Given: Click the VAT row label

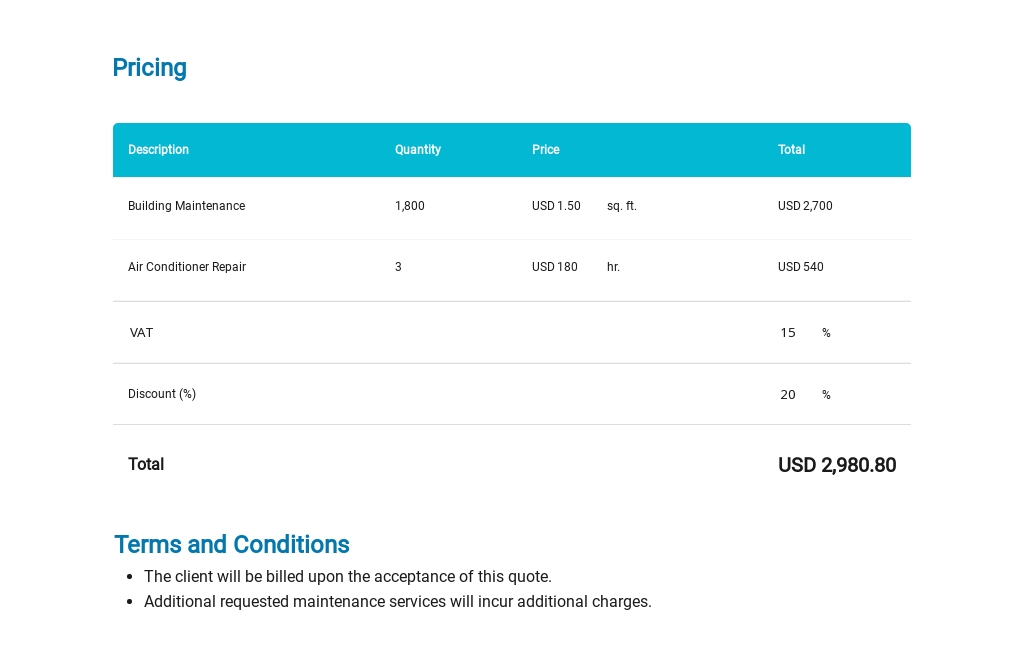Looking at the screenshot, I should point(141,333).
